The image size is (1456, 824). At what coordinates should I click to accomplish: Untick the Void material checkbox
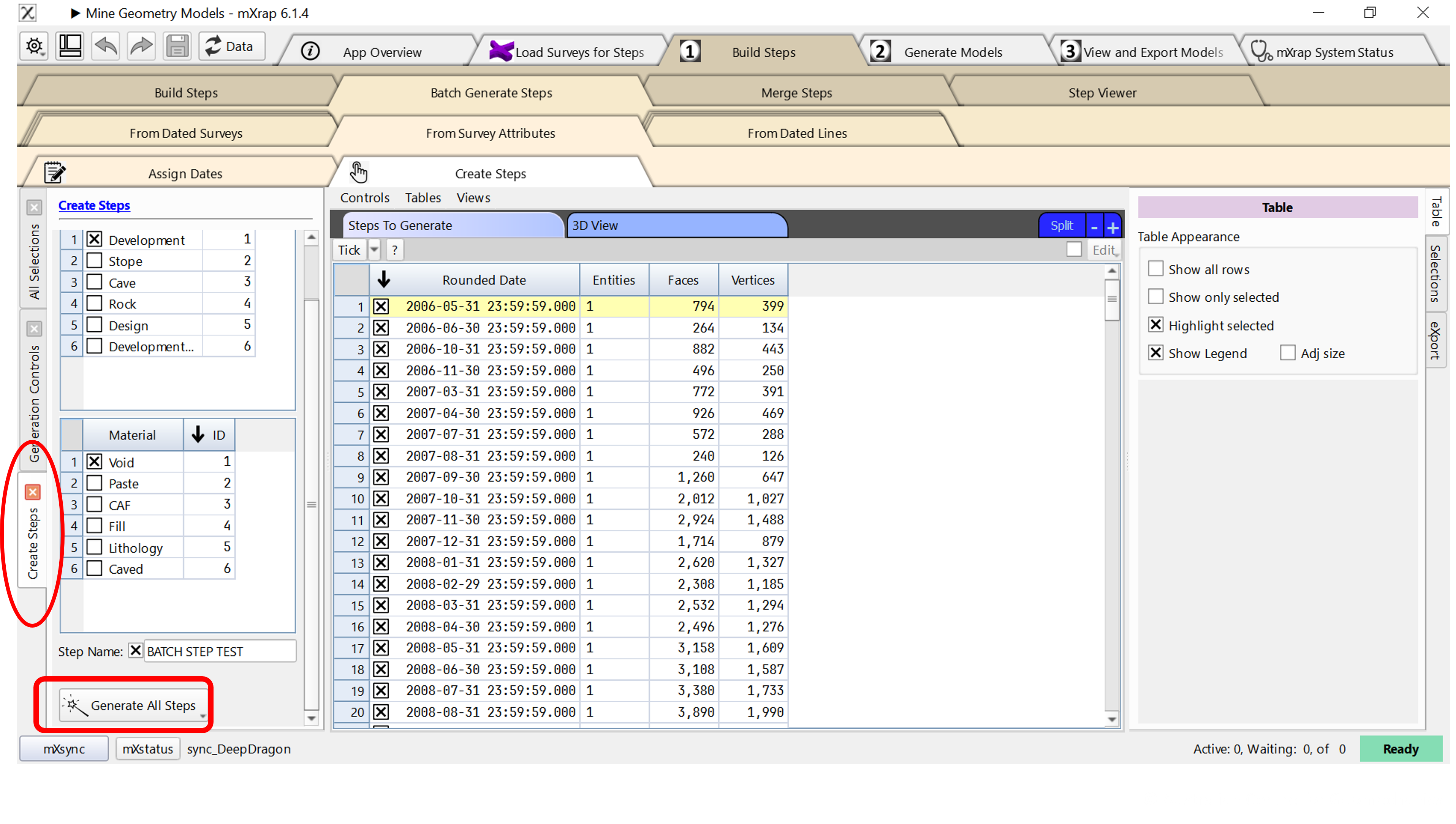(95, 462)
